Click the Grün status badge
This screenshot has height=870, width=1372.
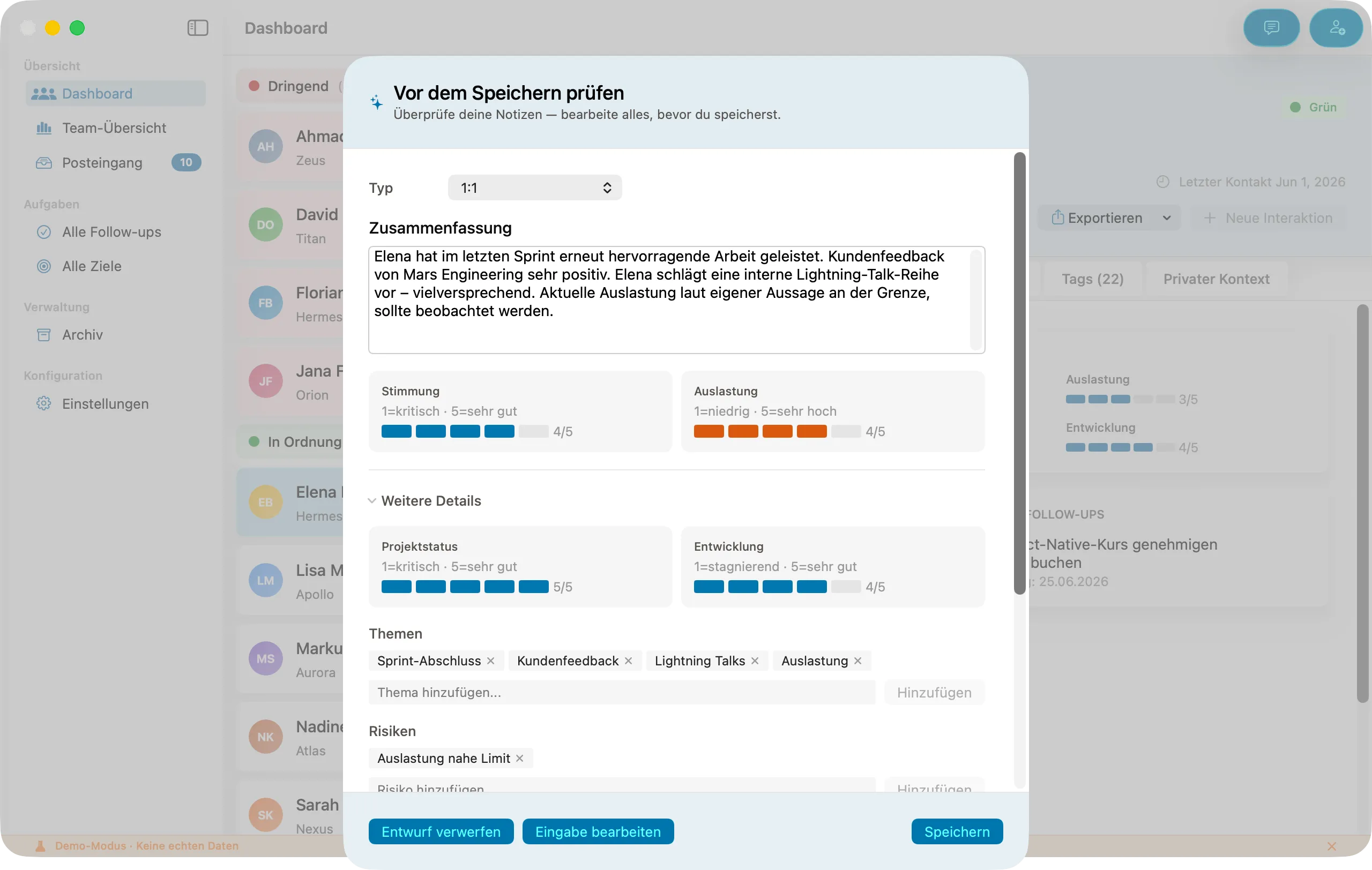[1313, 107]
